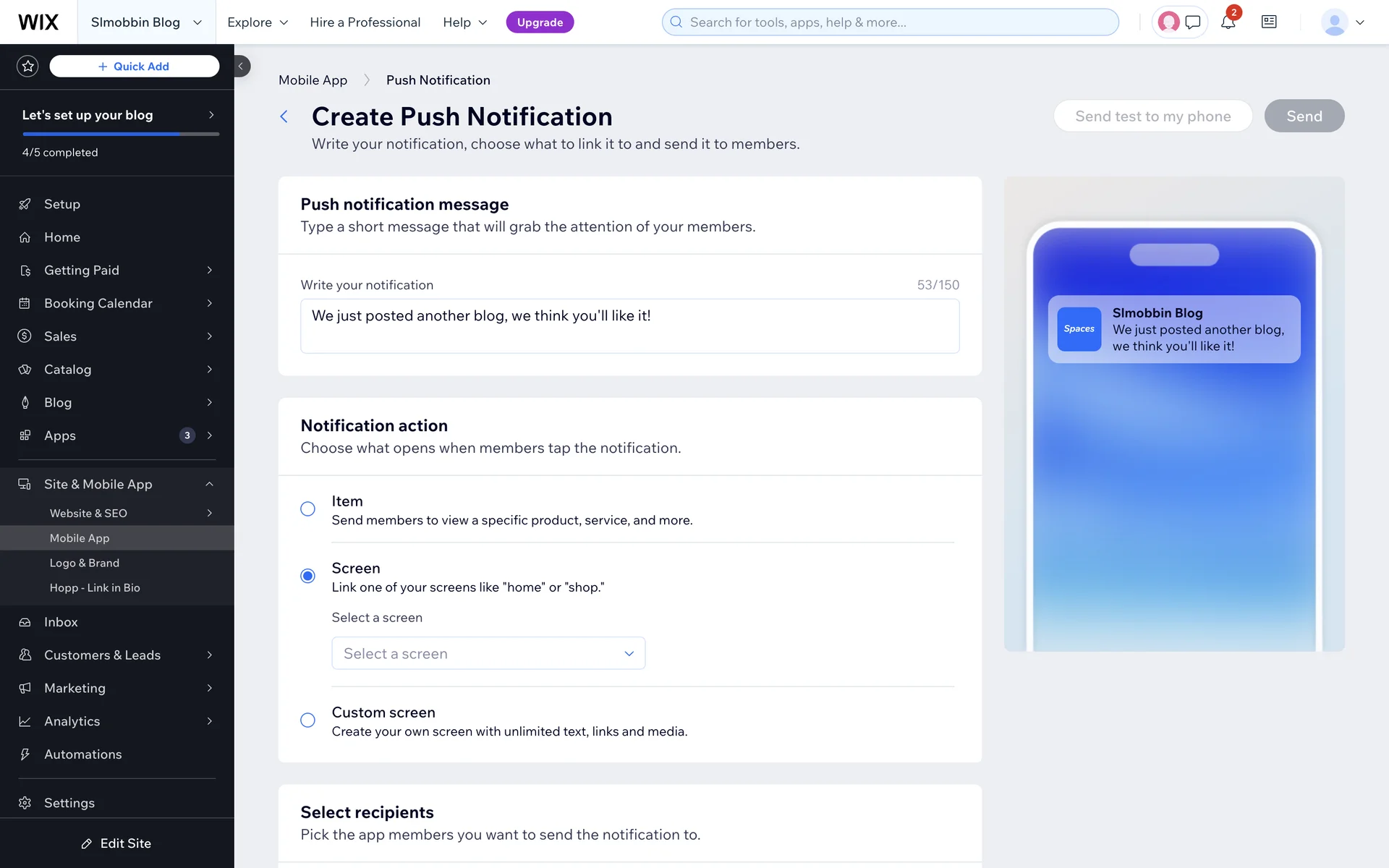The width and height of the screenshot is (1389, 868).
Task: Click the favorites star icon in the sidebar
Action: (x=27, y=67)
